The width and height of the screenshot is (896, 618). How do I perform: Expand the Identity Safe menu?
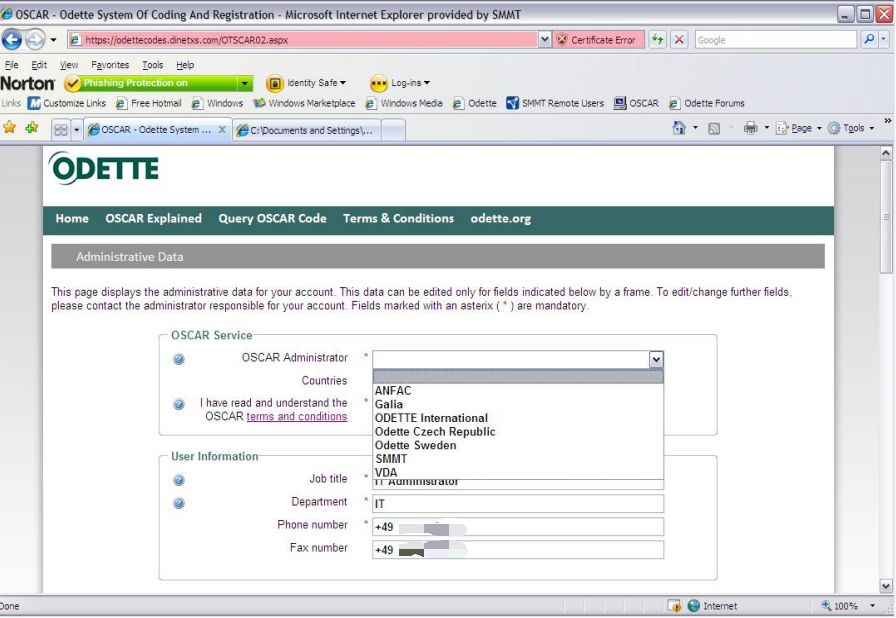[x=306, y=83]
